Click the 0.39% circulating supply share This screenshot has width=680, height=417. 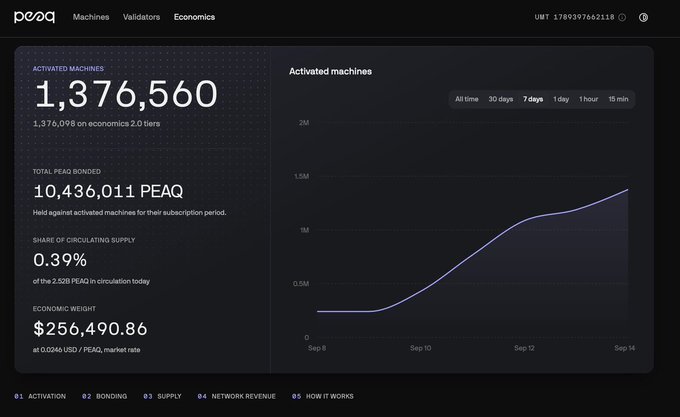(60, 260)
